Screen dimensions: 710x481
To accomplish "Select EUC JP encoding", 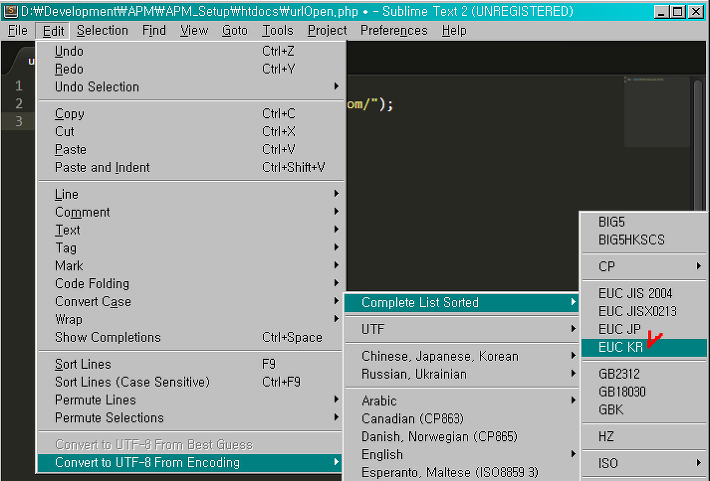I will (644, 329).
